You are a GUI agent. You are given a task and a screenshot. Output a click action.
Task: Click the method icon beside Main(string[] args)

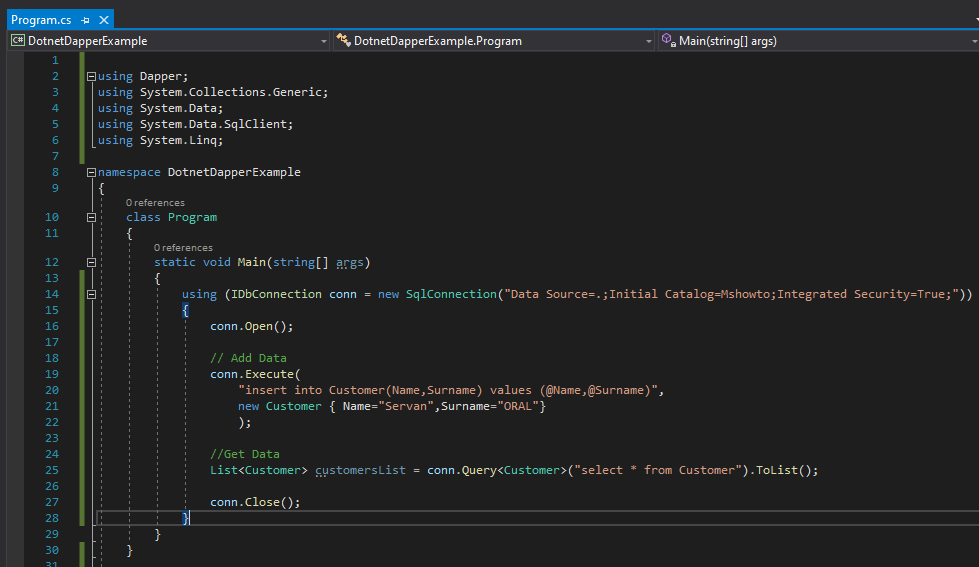point(668,41)
